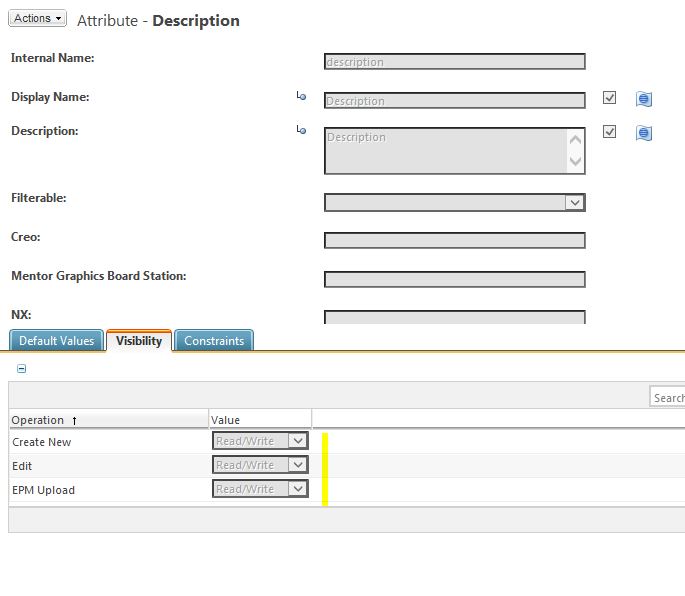This screenshot has height=596, width=685.
Task: Click inheritance icon beside Display Name
Action: 301,96
